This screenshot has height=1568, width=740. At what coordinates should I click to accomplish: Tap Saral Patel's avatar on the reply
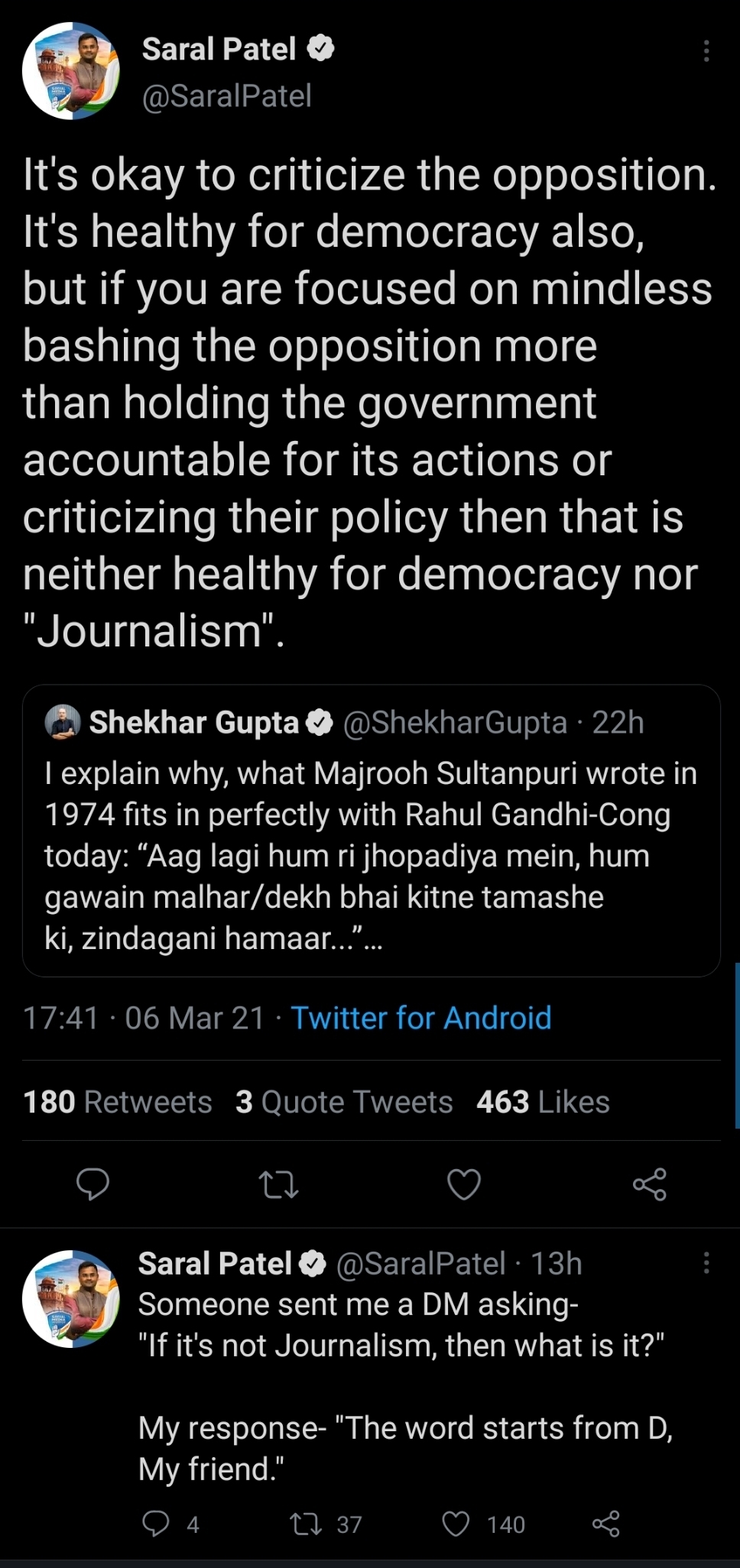coord(71,1298)
